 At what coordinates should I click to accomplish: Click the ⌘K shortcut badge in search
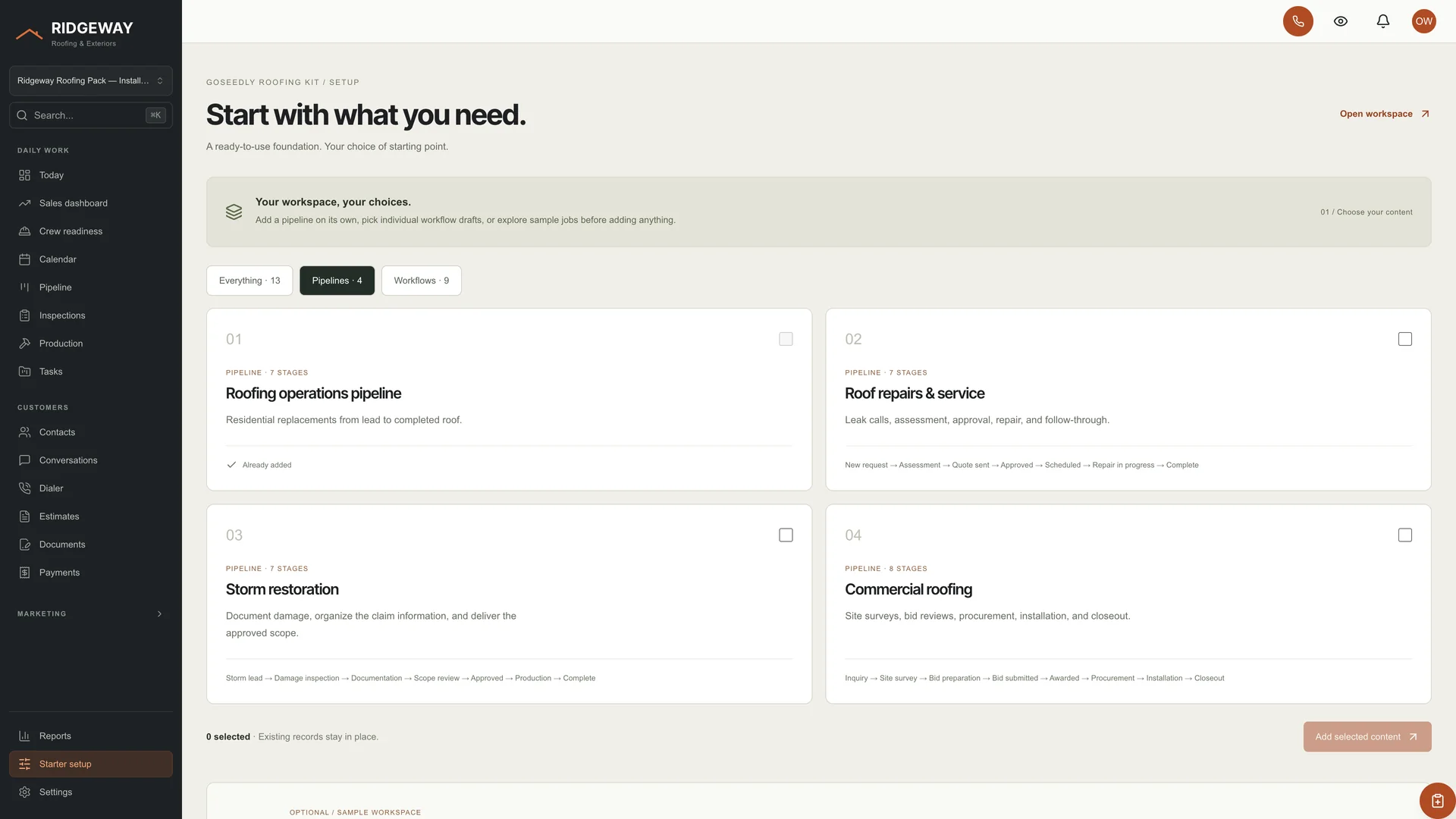(x=155, y=115)
